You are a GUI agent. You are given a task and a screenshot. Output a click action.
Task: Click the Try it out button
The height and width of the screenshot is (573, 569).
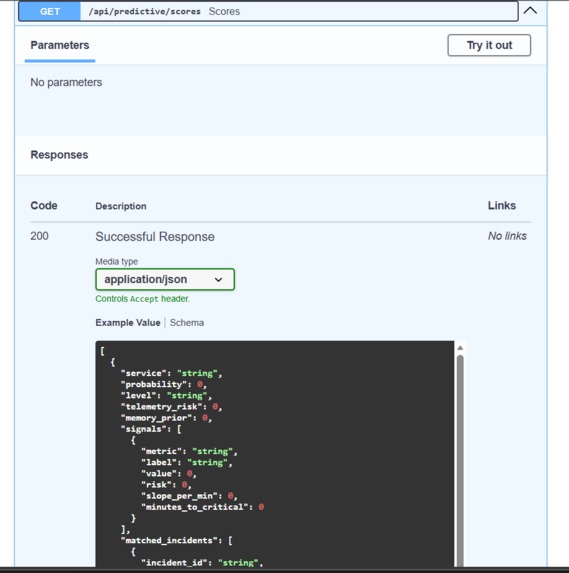coord(489,45)
